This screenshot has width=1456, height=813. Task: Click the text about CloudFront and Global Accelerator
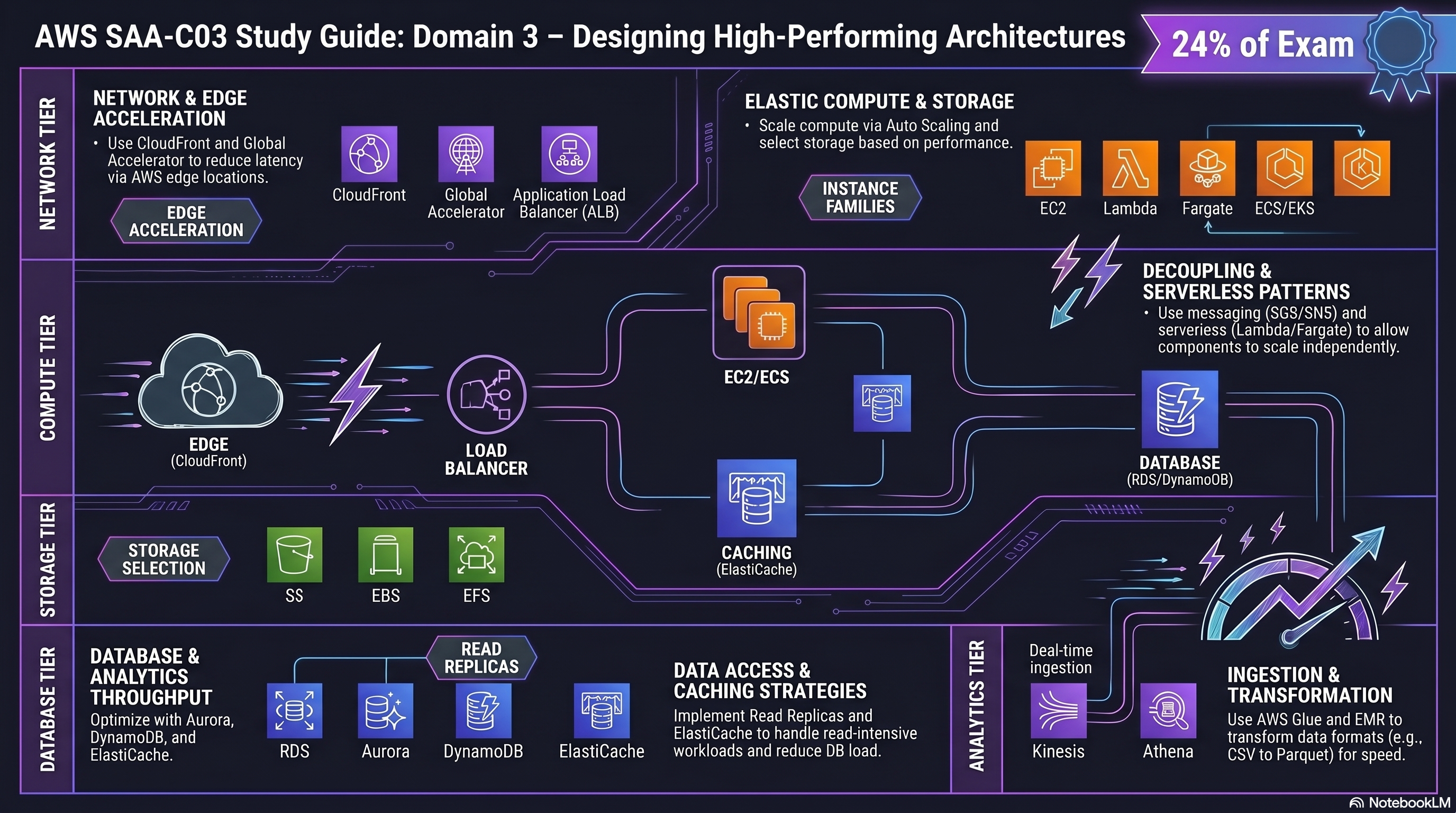(205, 160)
